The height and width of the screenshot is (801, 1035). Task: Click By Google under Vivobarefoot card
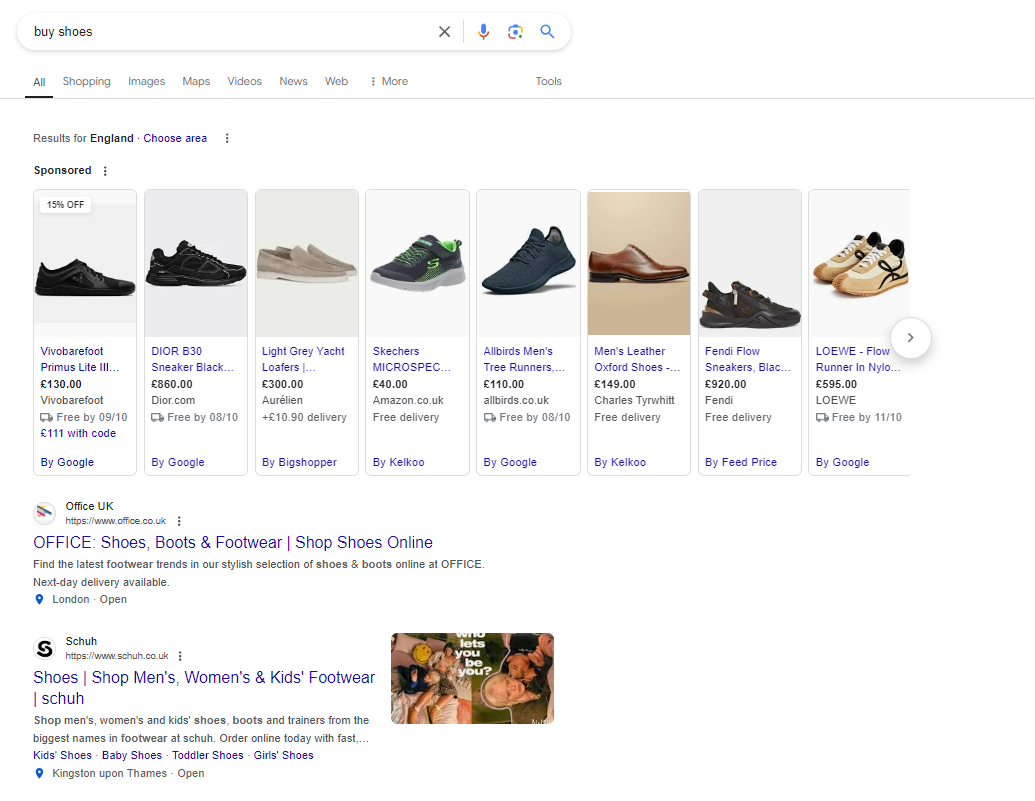[x=67, y=462]
